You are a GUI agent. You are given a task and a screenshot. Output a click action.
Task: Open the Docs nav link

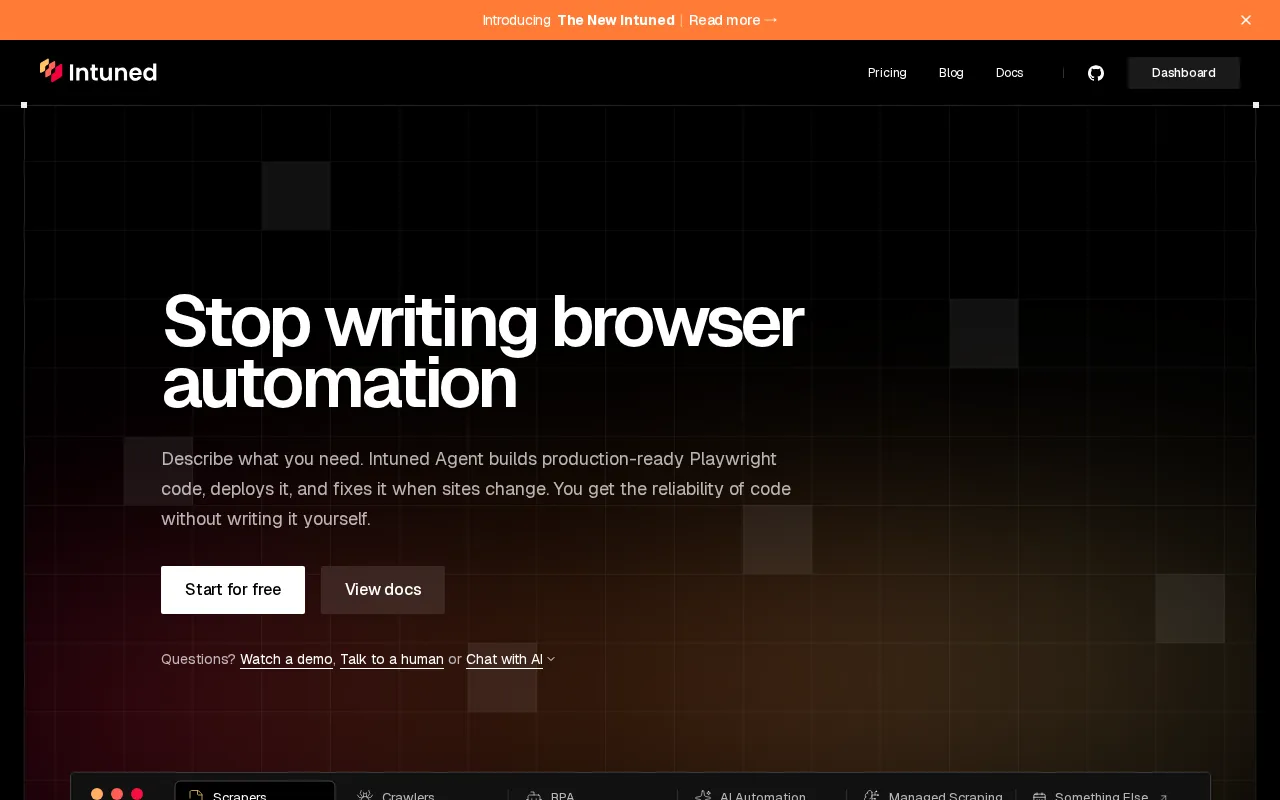click(1009, 73)
